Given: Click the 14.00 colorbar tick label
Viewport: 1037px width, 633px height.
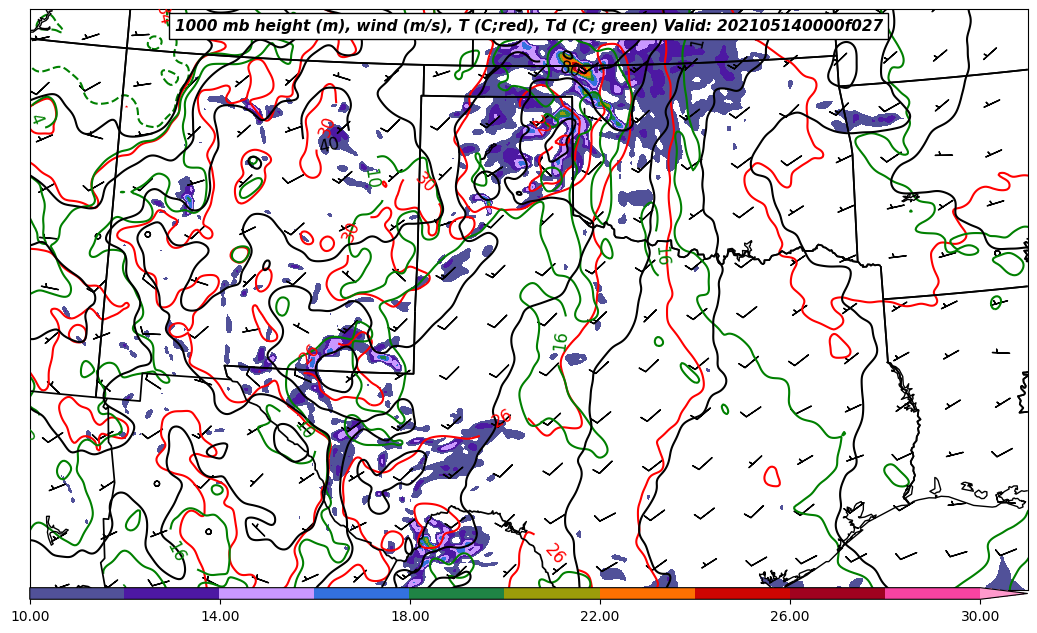Looking at the screenshot, I should [220, 617].
